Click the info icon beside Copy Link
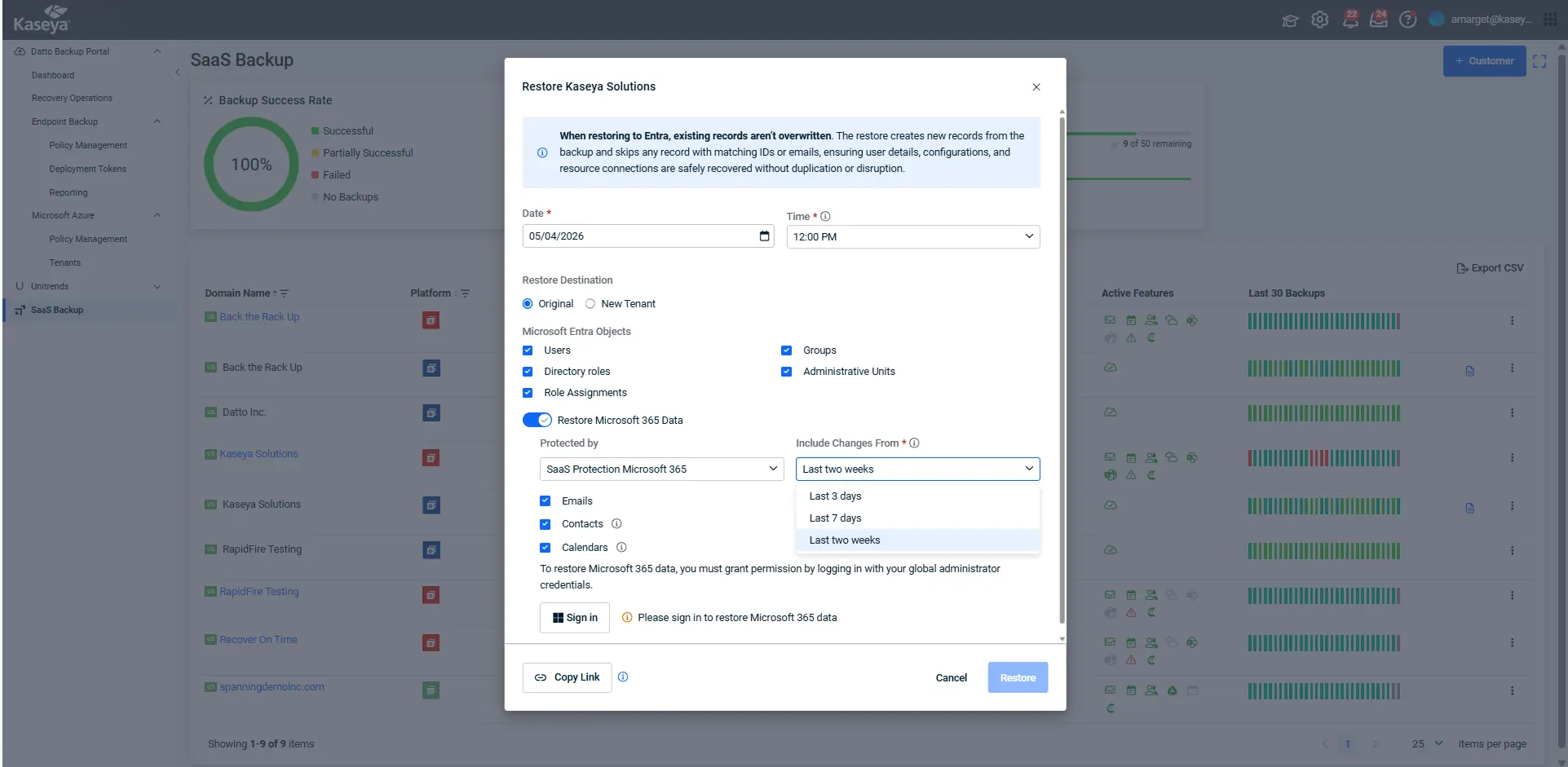 623,677
